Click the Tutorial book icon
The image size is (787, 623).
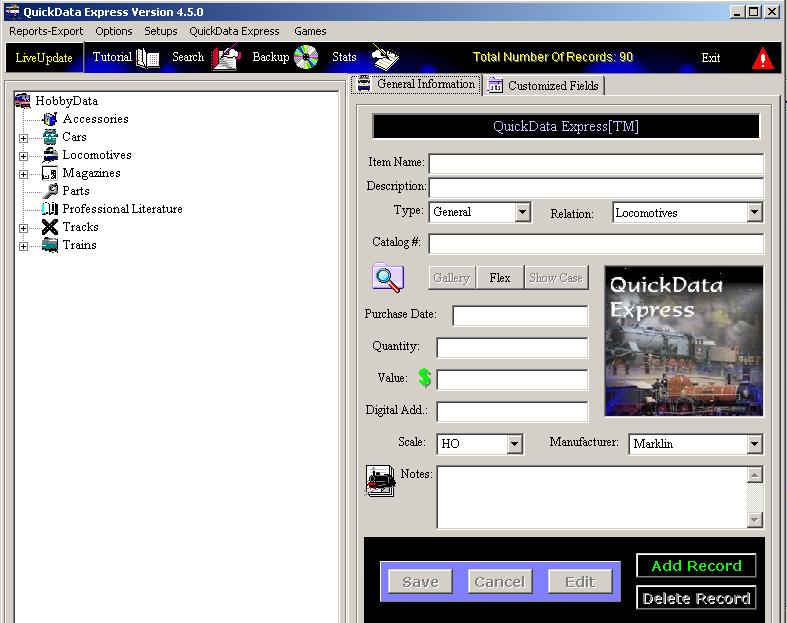[148, 58]
